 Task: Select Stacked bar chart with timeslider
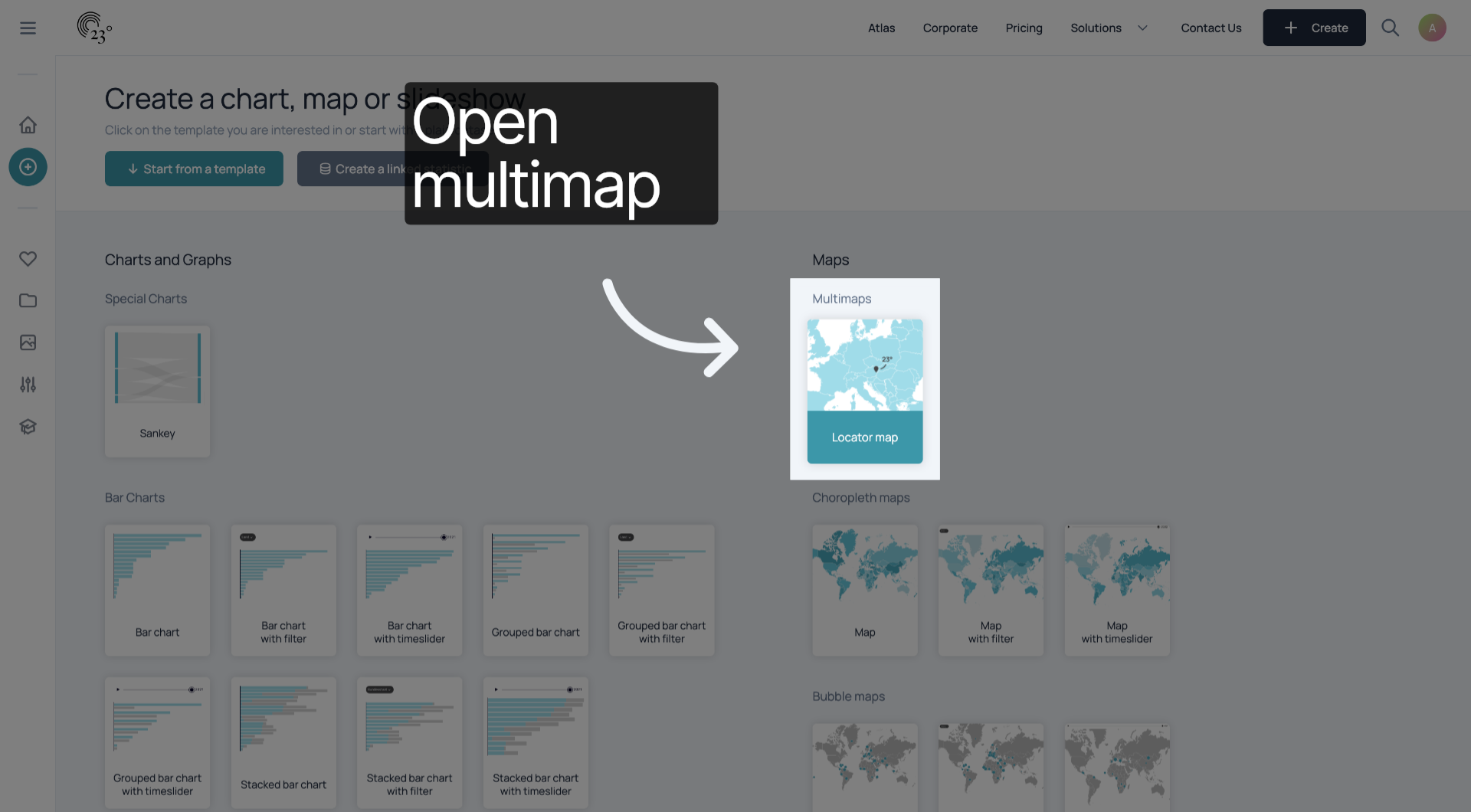point(536,742)
